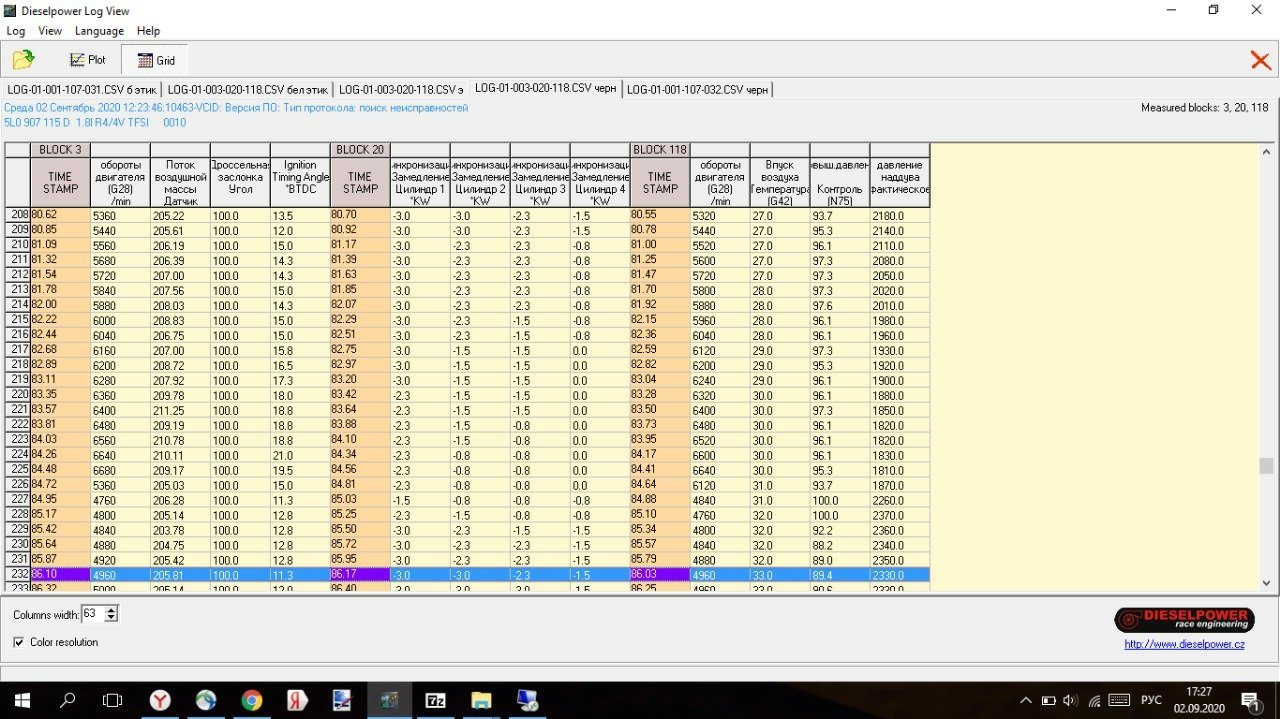Click the boost pressure cell 2370.0
Screen dimensions: 1280x719
pos(900,515)
